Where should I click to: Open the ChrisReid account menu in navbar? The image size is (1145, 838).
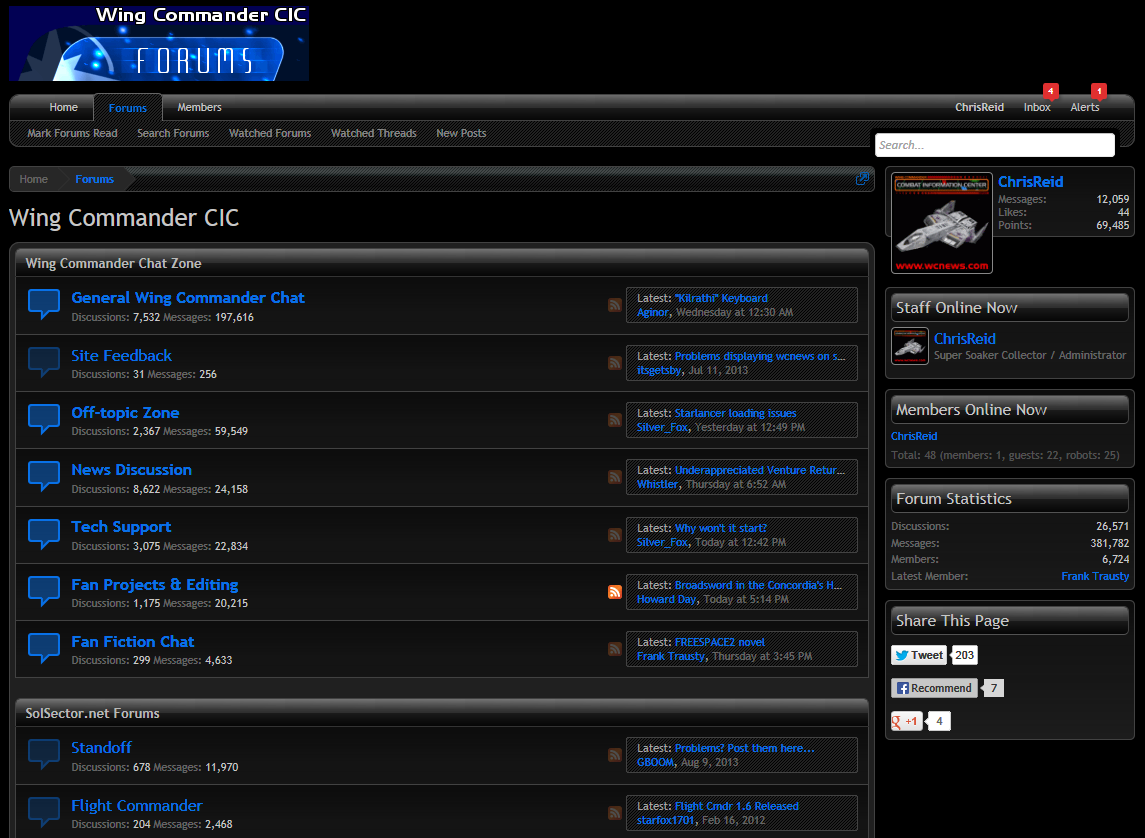click(979, 107)
